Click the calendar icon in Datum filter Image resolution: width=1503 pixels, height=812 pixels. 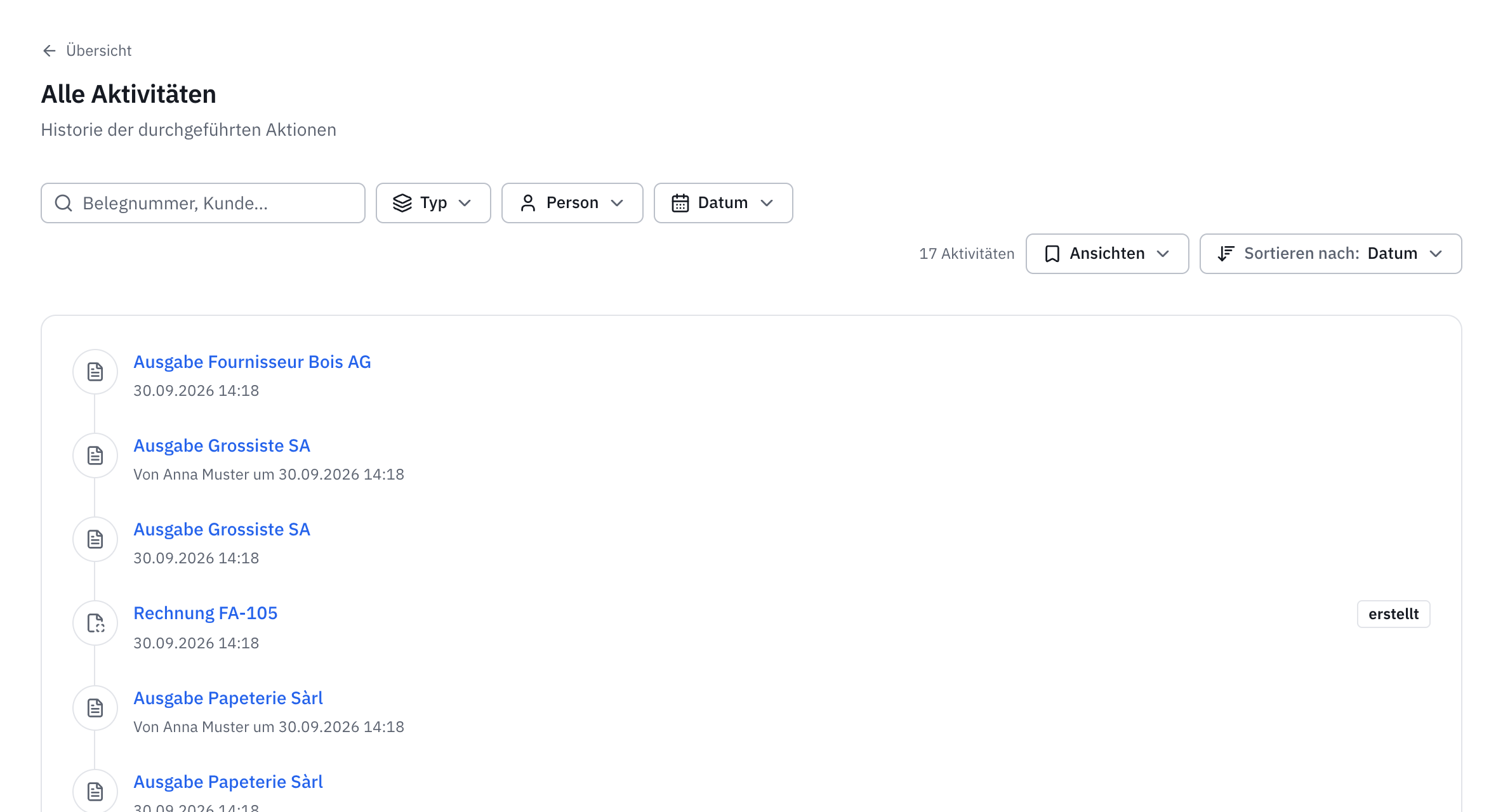pyautogui.click(x=680, y=203)
